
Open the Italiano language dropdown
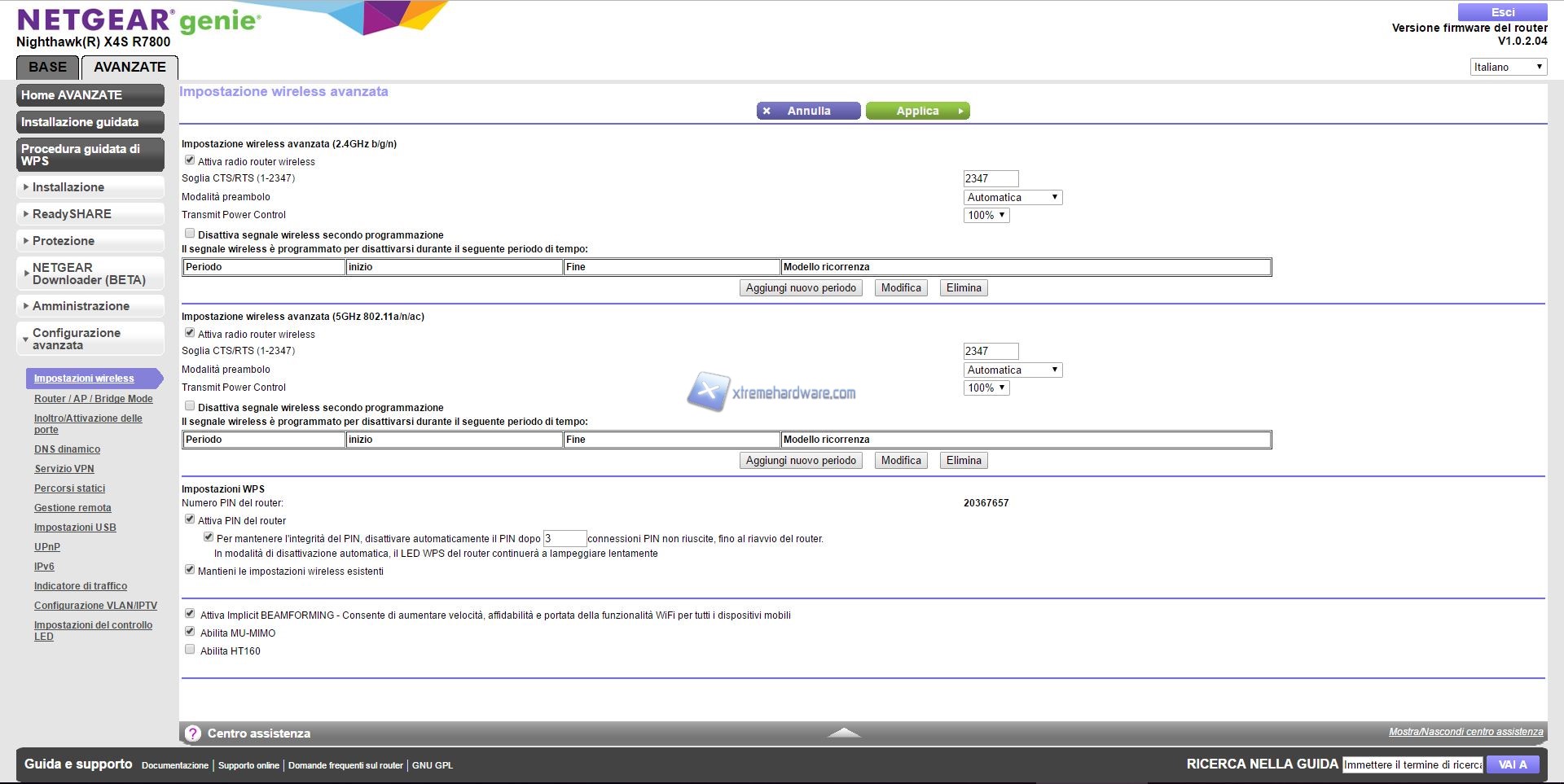click(1508, 67)
